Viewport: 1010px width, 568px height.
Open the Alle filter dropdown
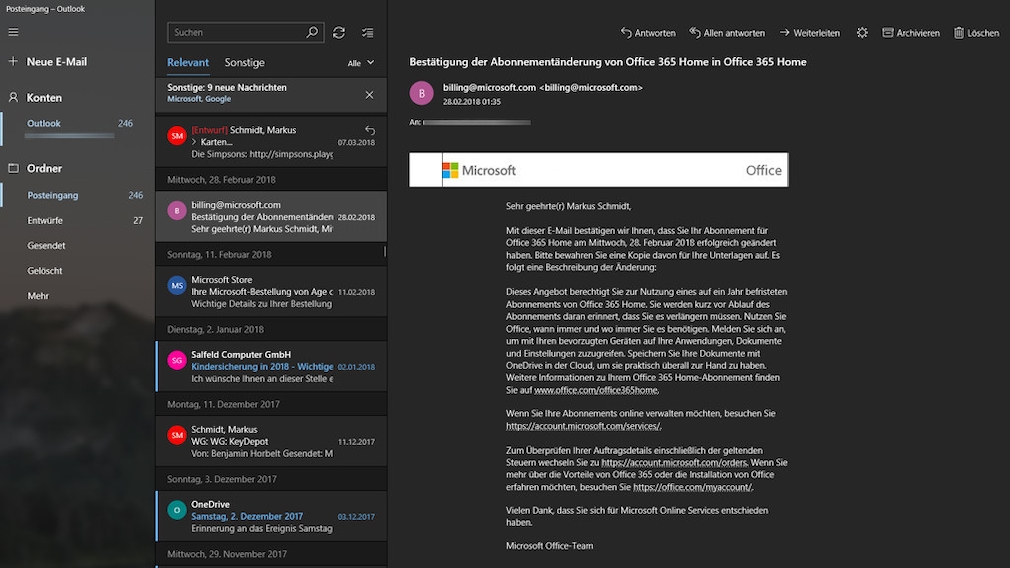point(361,62)
